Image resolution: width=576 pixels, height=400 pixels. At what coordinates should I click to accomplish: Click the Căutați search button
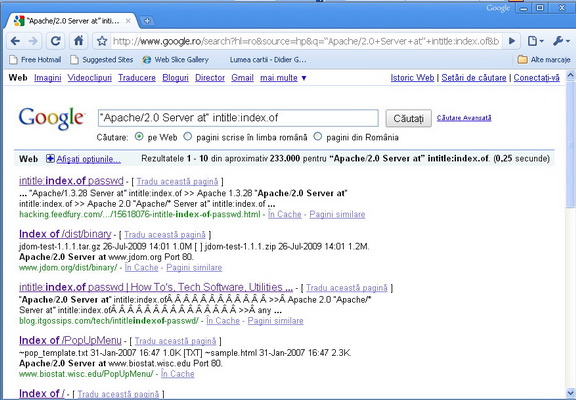coord(408,118)
